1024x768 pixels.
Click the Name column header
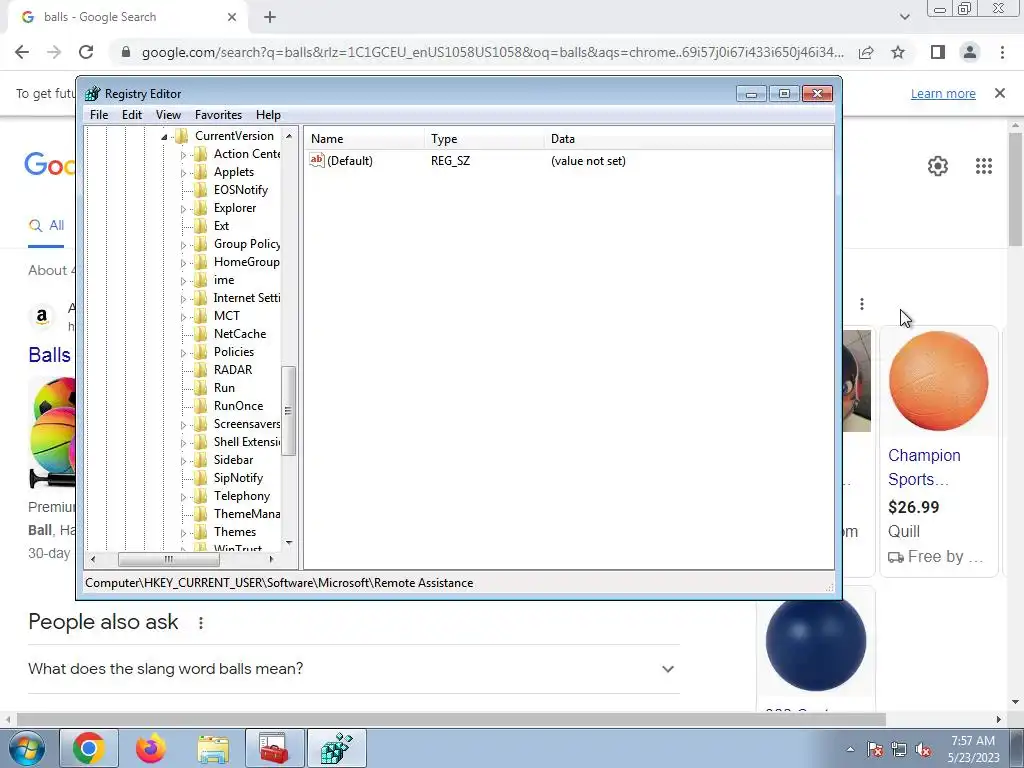(364, 139)
